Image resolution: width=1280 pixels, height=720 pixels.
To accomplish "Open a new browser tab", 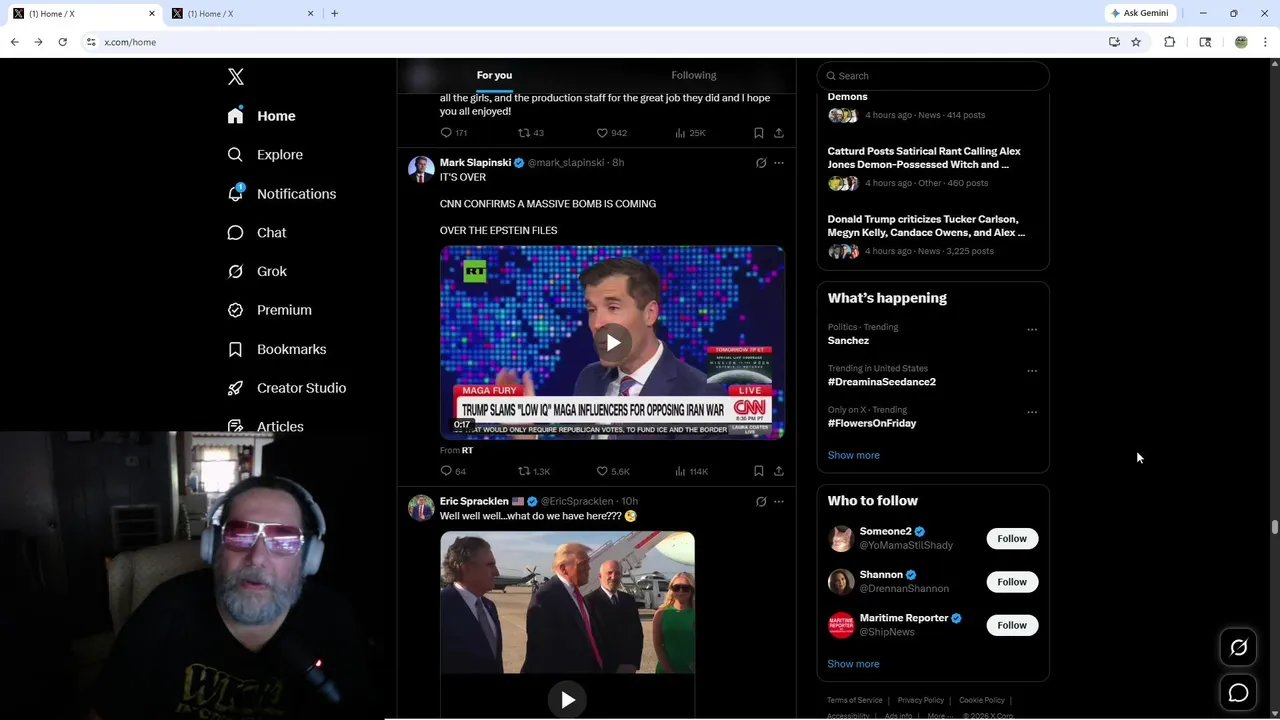I will [335, 14].
